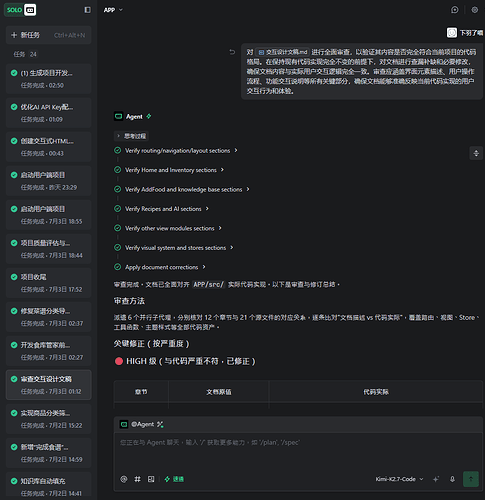Click the user avatar at top right

pos(452,33)
